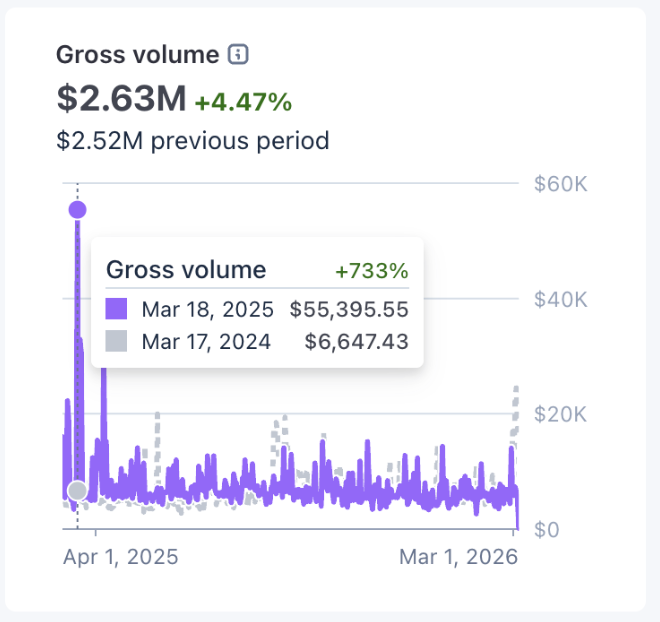The width and height of the screenshot is (660, 622).
Task: Click the $55,395.55 value in tooltip
Action: pos(349,308)
